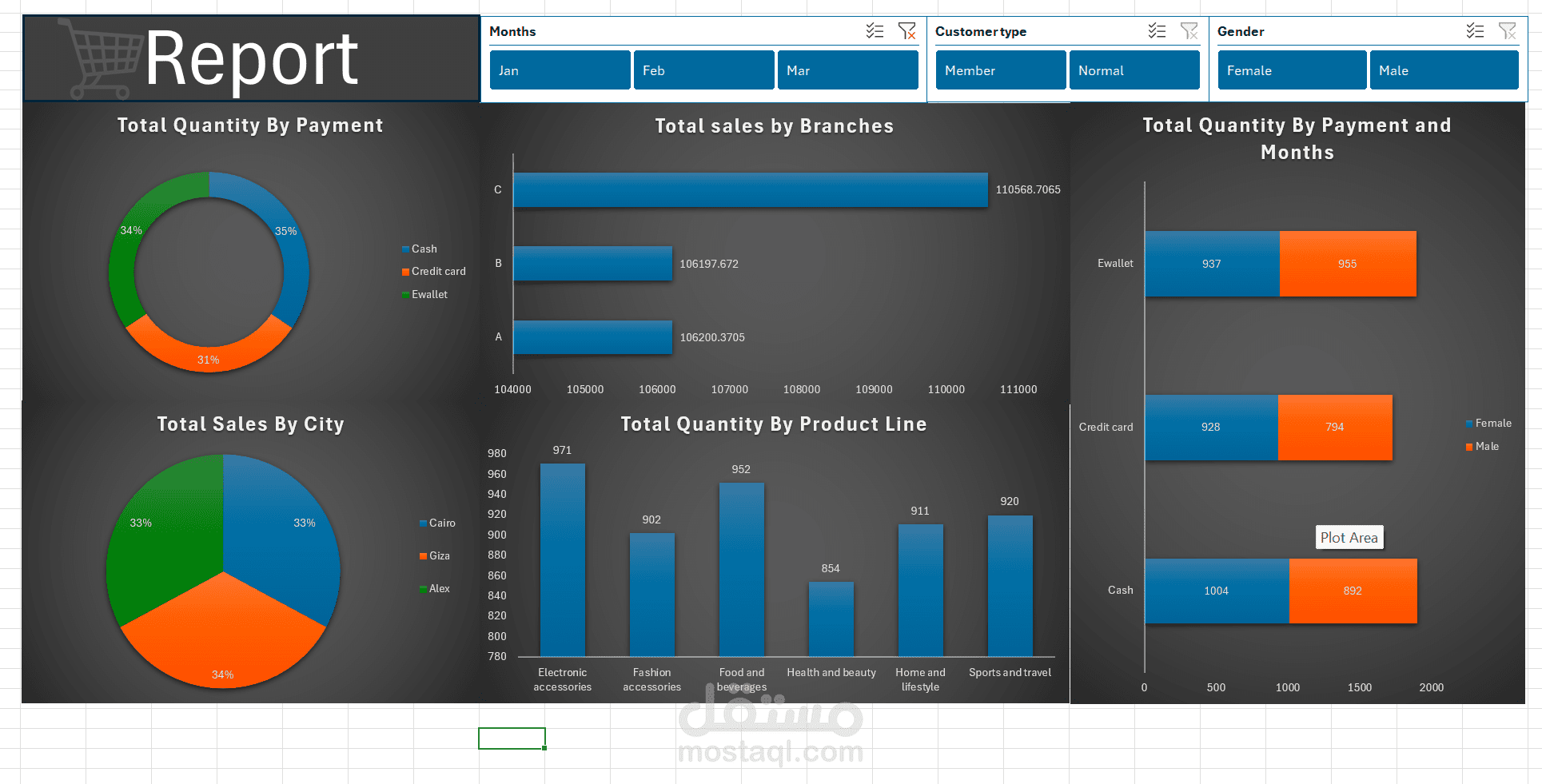Click Customer type slicer header label
The height and width of the screenshot is (784, 1542).
(981, 32)
